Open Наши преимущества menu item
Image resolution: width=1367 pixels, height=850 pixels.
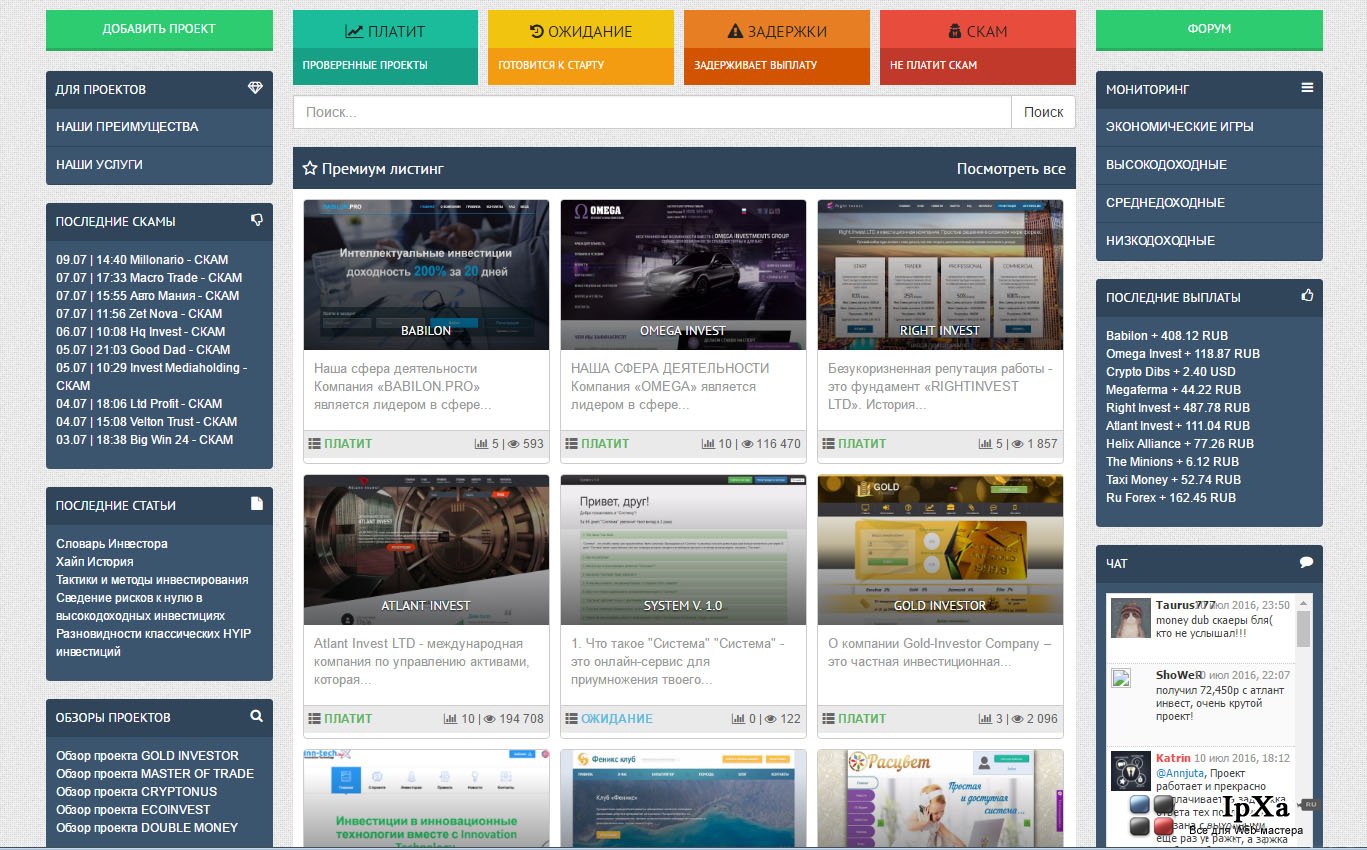click(x=159, y=127)
